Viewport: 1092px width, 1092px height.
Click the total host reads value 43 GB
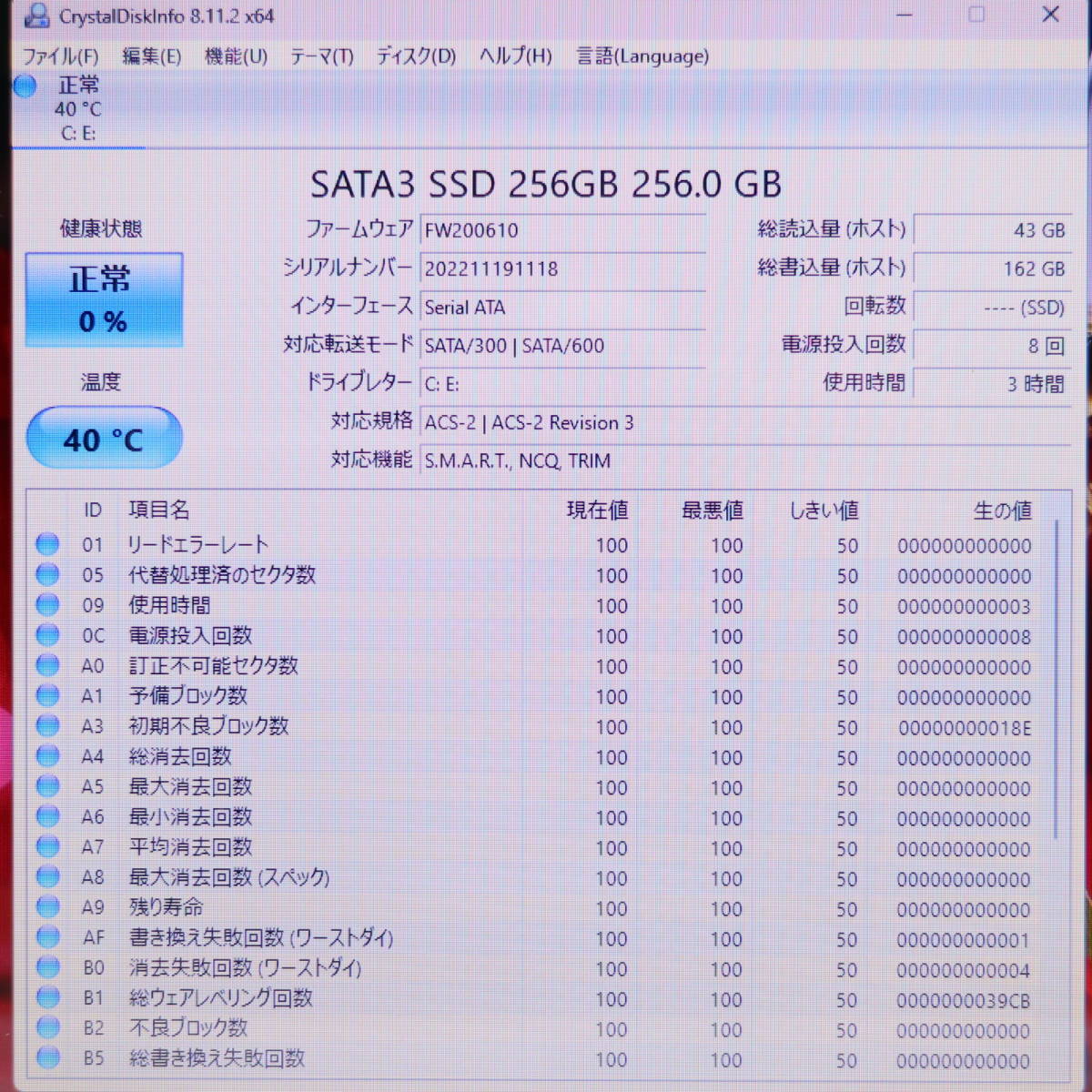(992, 230)
